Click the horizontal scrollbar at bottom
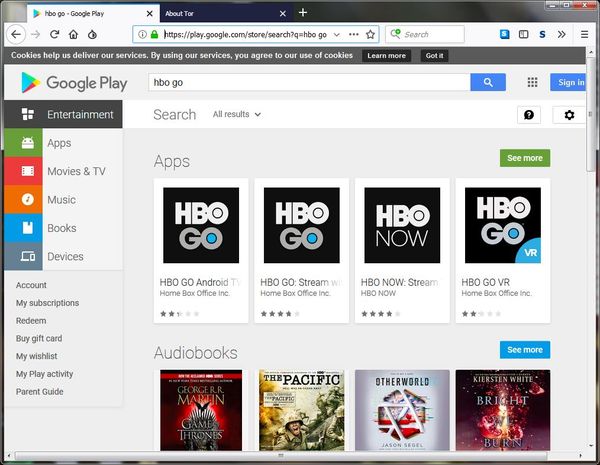600x465 pixels. pyautogui.click(x=281, y=456)
